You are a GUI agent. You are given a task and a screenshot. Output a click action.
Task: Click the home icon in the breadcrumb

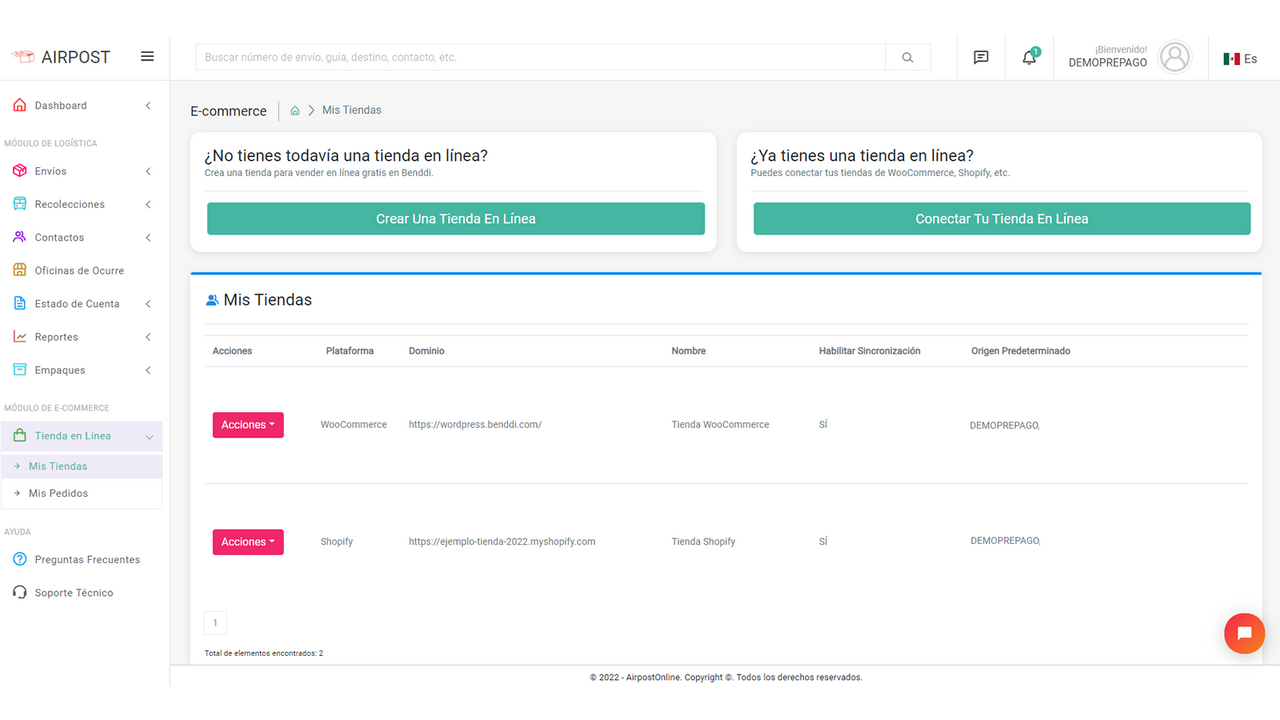(295, 109)
